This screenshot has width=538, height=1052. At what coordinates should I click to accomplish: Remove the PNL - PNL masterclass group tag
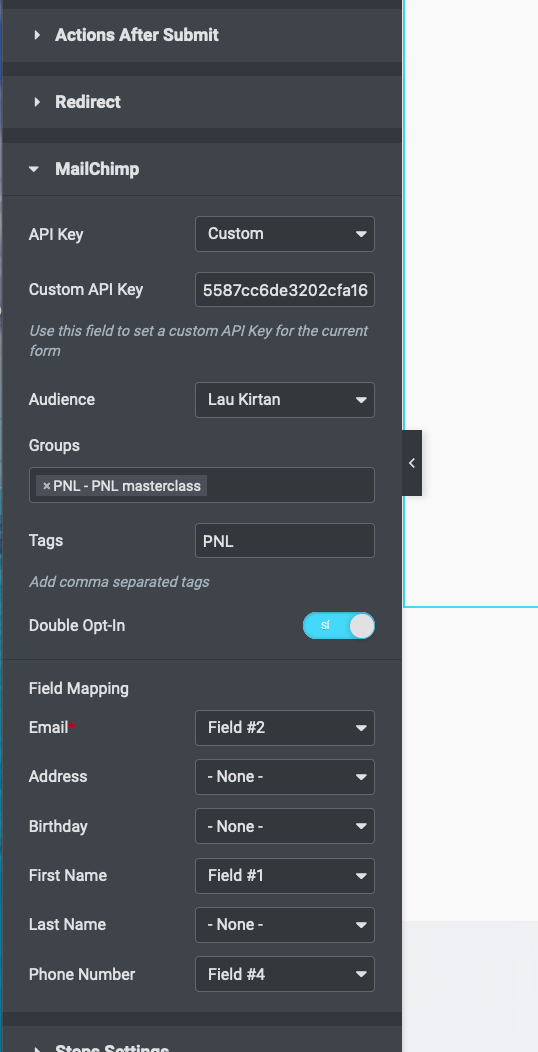click(x=46, y=486)
